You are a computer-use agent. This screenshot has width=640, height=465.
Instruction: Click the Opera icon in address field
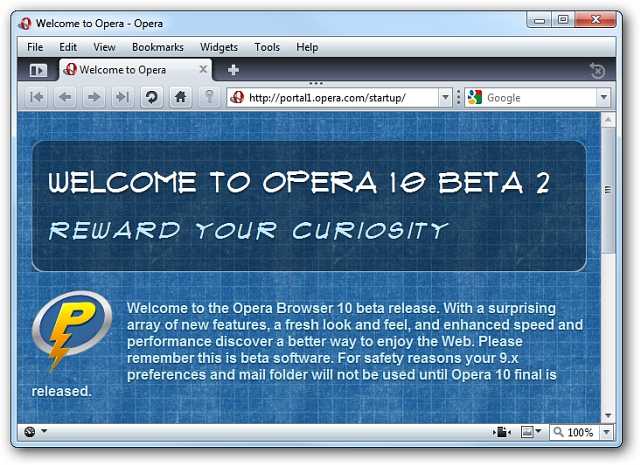click(x=237, y=98)
